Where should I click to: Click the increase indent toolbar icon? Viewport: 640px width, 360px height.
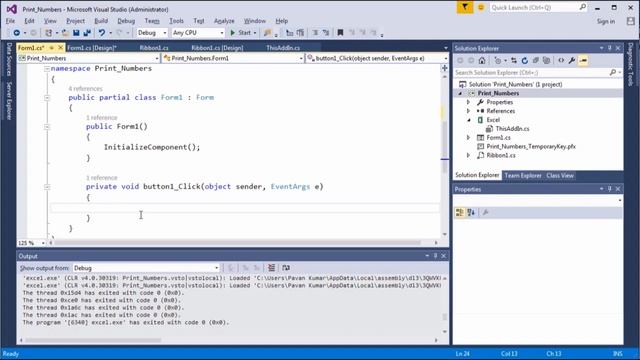300,33
